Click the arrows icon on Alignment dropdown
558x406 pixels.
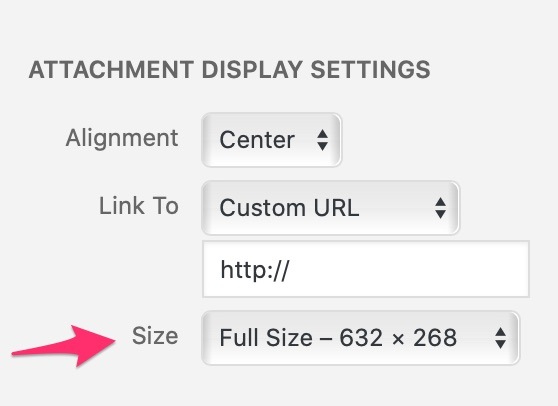point(322,140)
